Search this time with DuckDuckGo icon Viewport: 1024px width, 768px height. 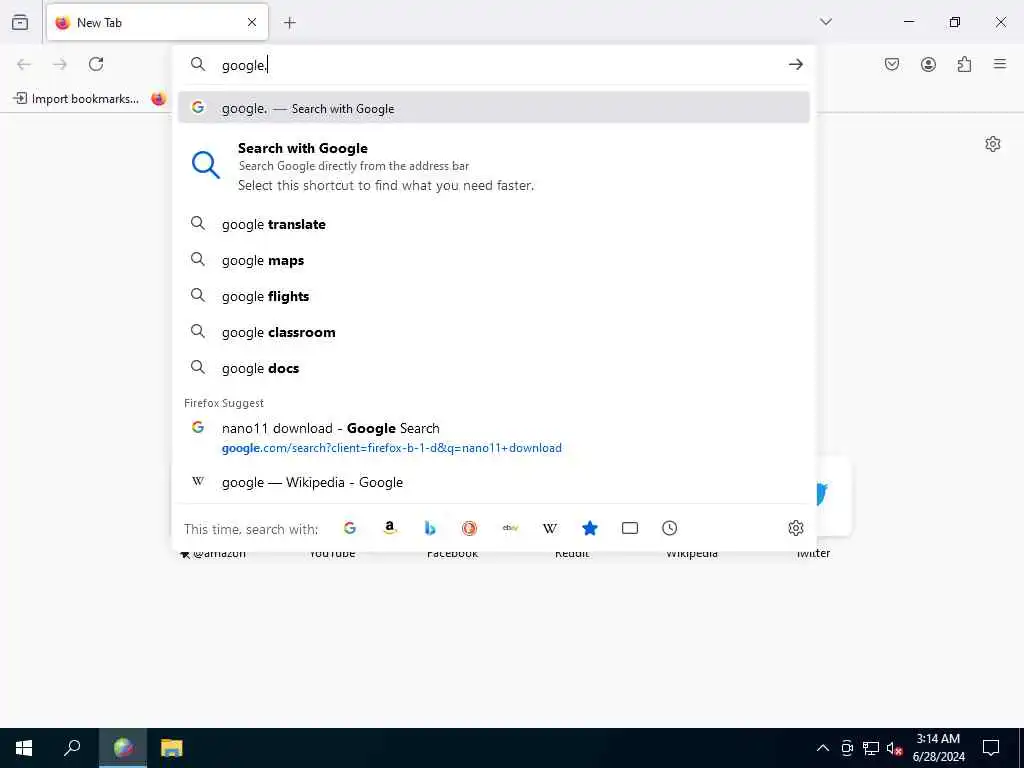(x=470, y=528)
